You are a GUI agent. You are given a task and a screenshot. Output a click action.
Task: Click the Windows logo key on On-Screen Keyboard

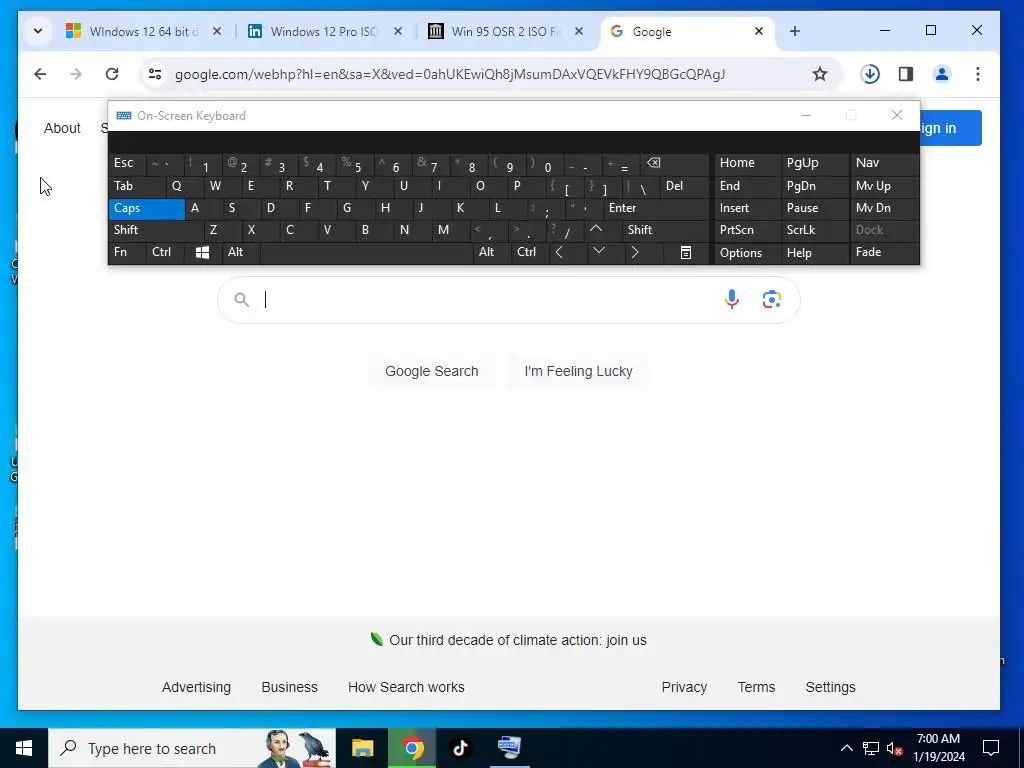tap(203, 252)
